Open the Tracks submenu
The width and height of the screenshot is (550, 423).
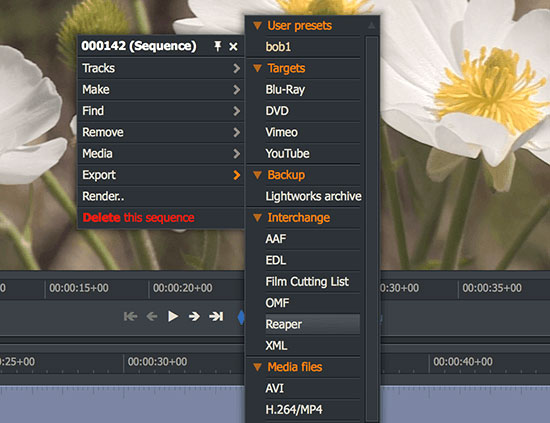tap(161, 68)
